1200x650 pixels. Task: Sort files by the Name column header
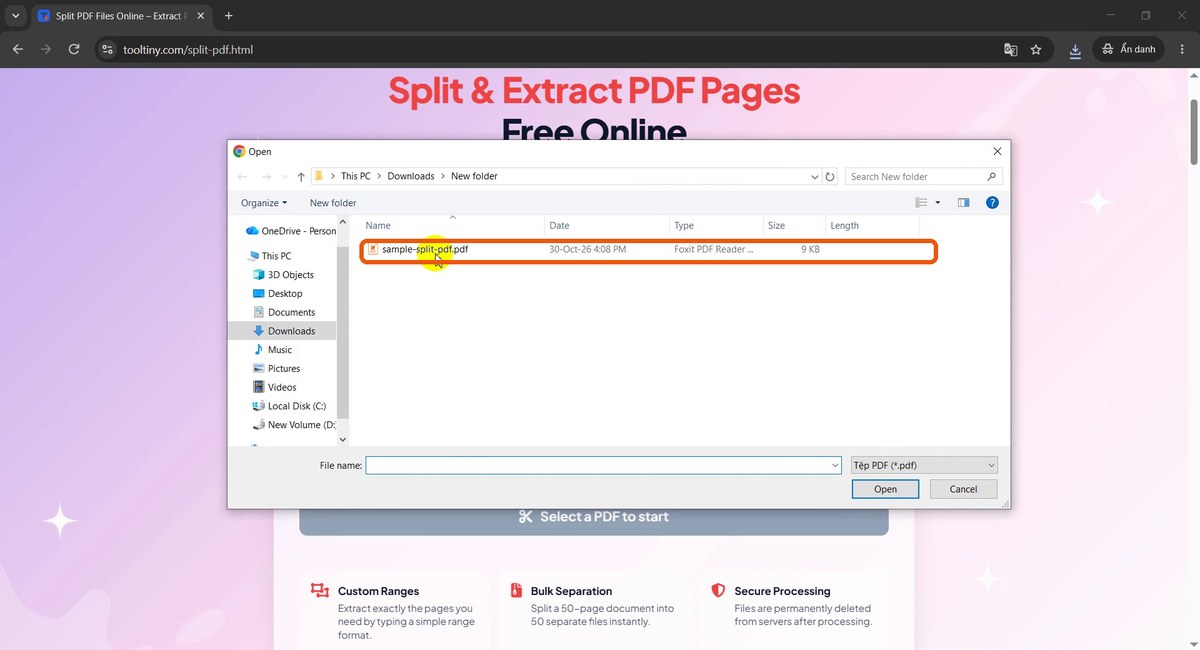point(453,226)
